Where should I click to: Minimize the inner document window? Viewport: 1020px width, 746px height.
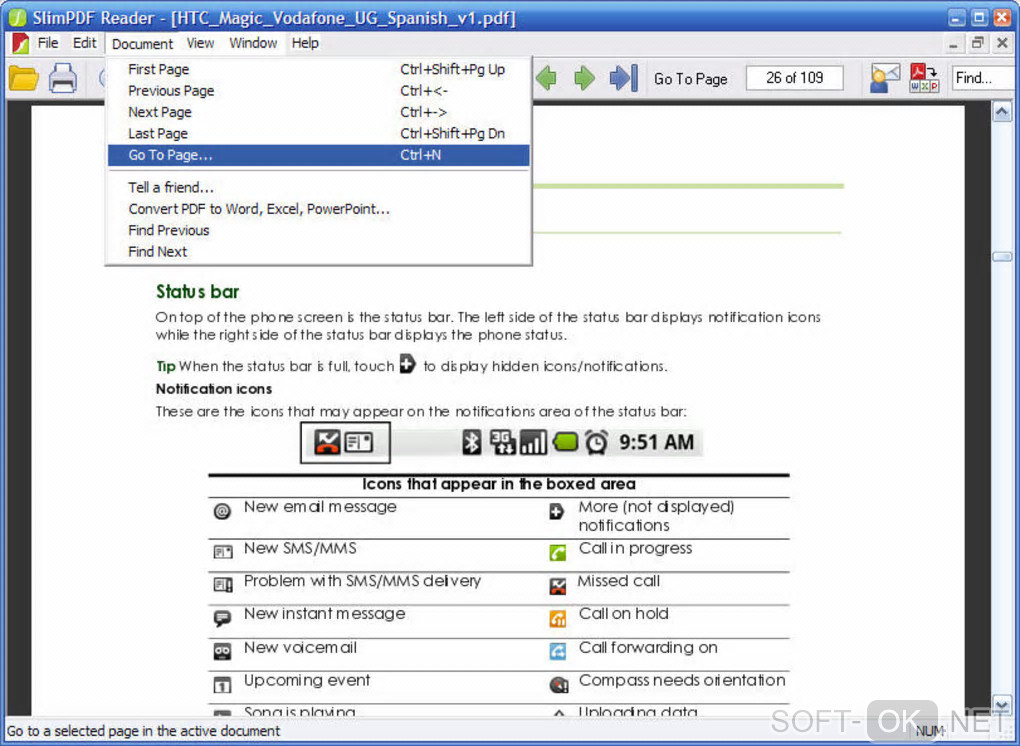(x=953, y=44)
